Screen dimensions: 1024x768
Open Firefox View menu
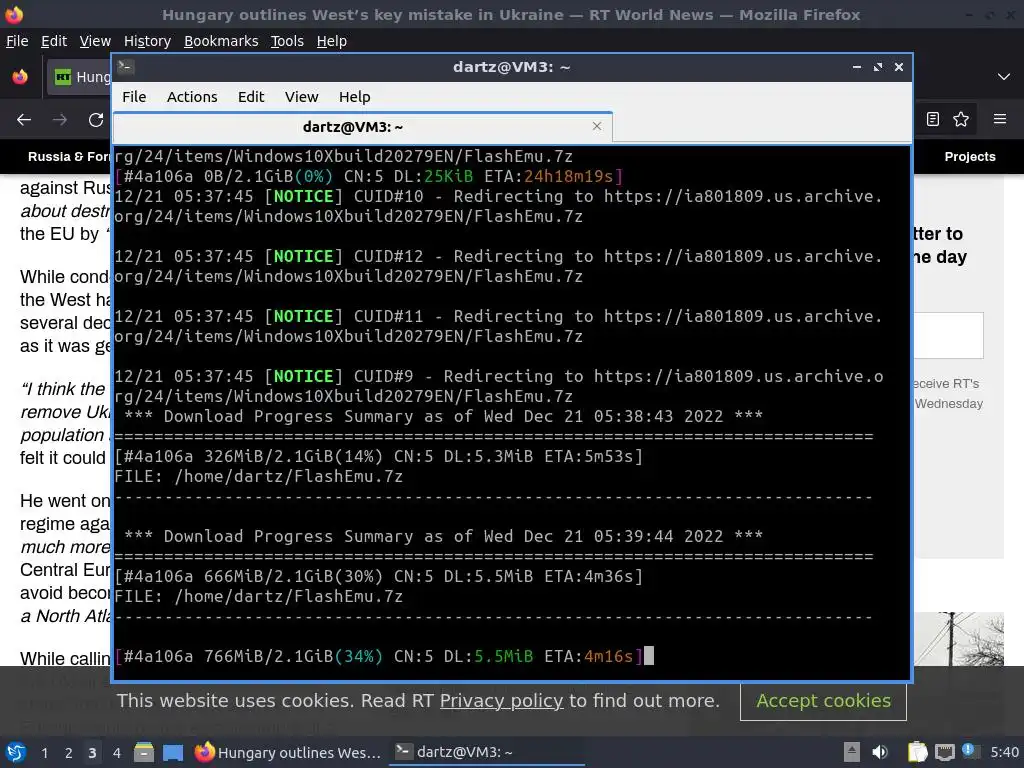tap(95, 40)
